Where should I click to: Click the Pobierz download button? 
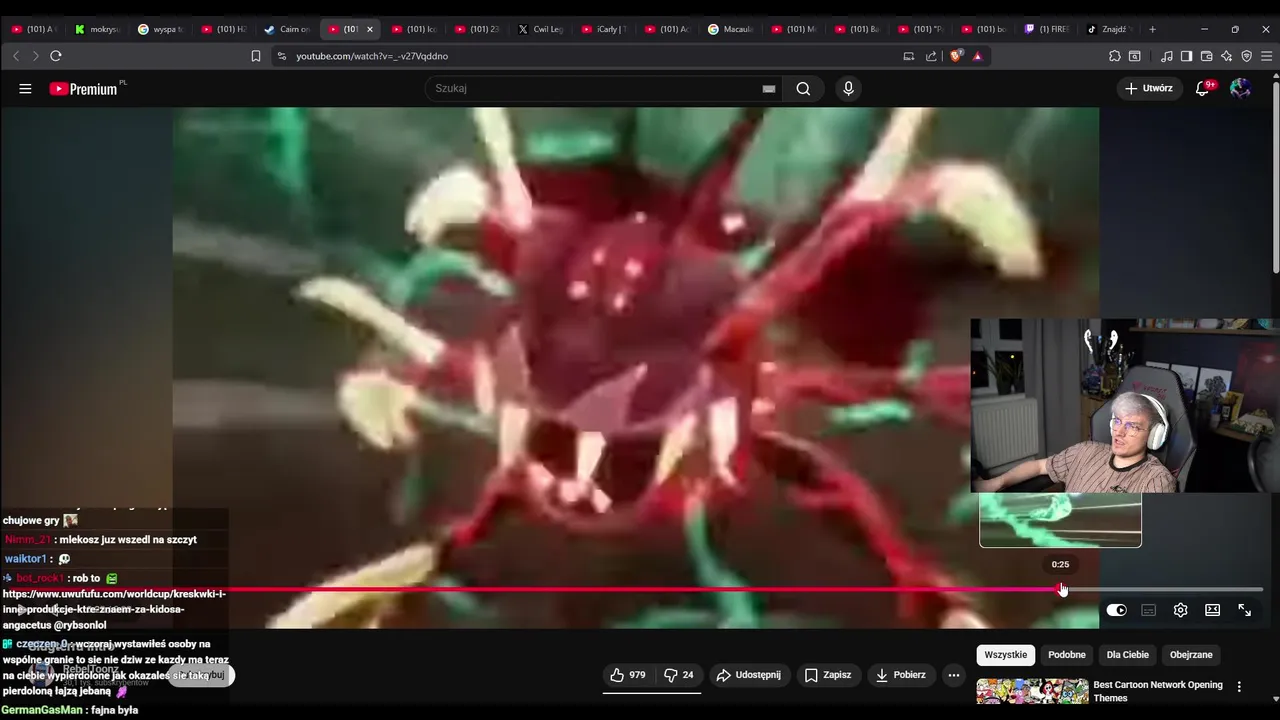[x=900, y=675]
